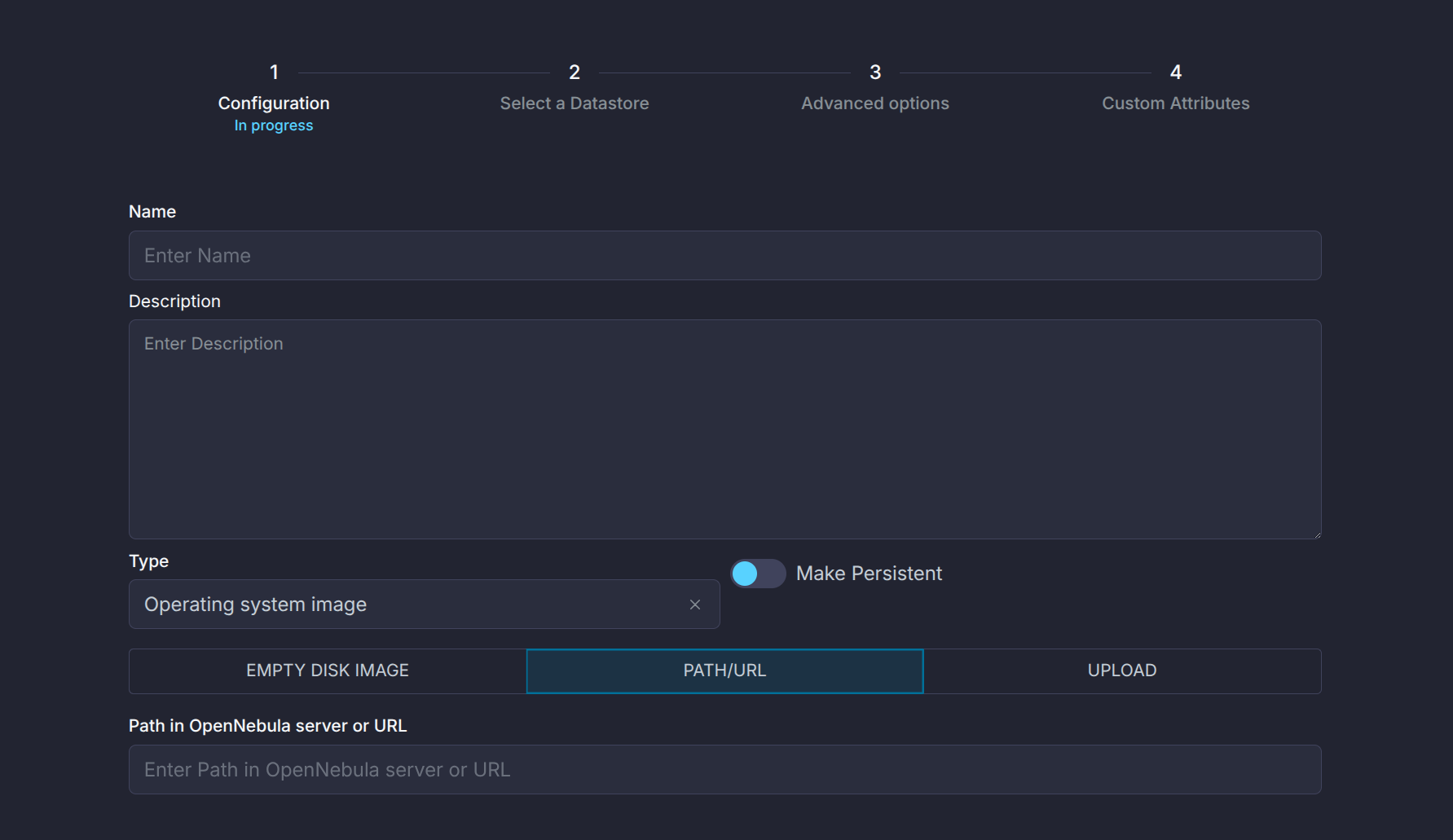This screenshot has width=1453, height=840.
Task: Click the "Description" field label
Action: [174, 301]
